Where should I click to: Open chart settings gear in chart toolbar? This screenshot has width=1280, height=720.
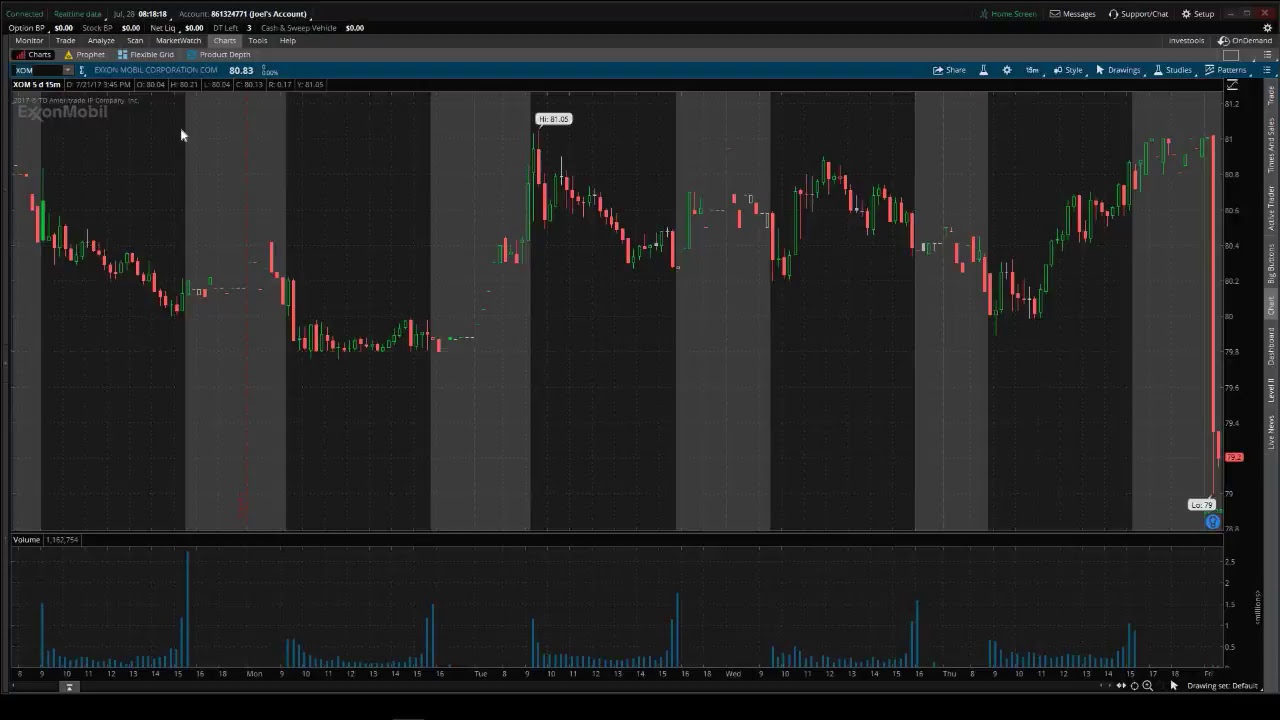pyautogui.click(x=1007, y=70)
